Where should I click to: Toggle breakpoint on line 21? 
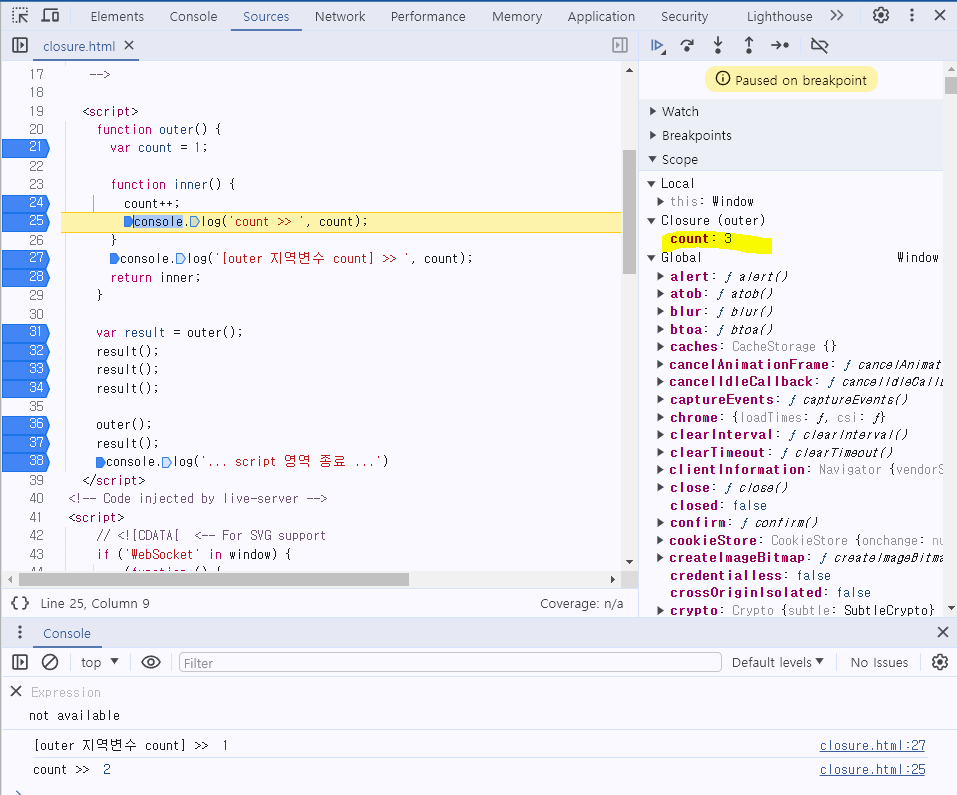pyautogui.click(x=26, y=147)
